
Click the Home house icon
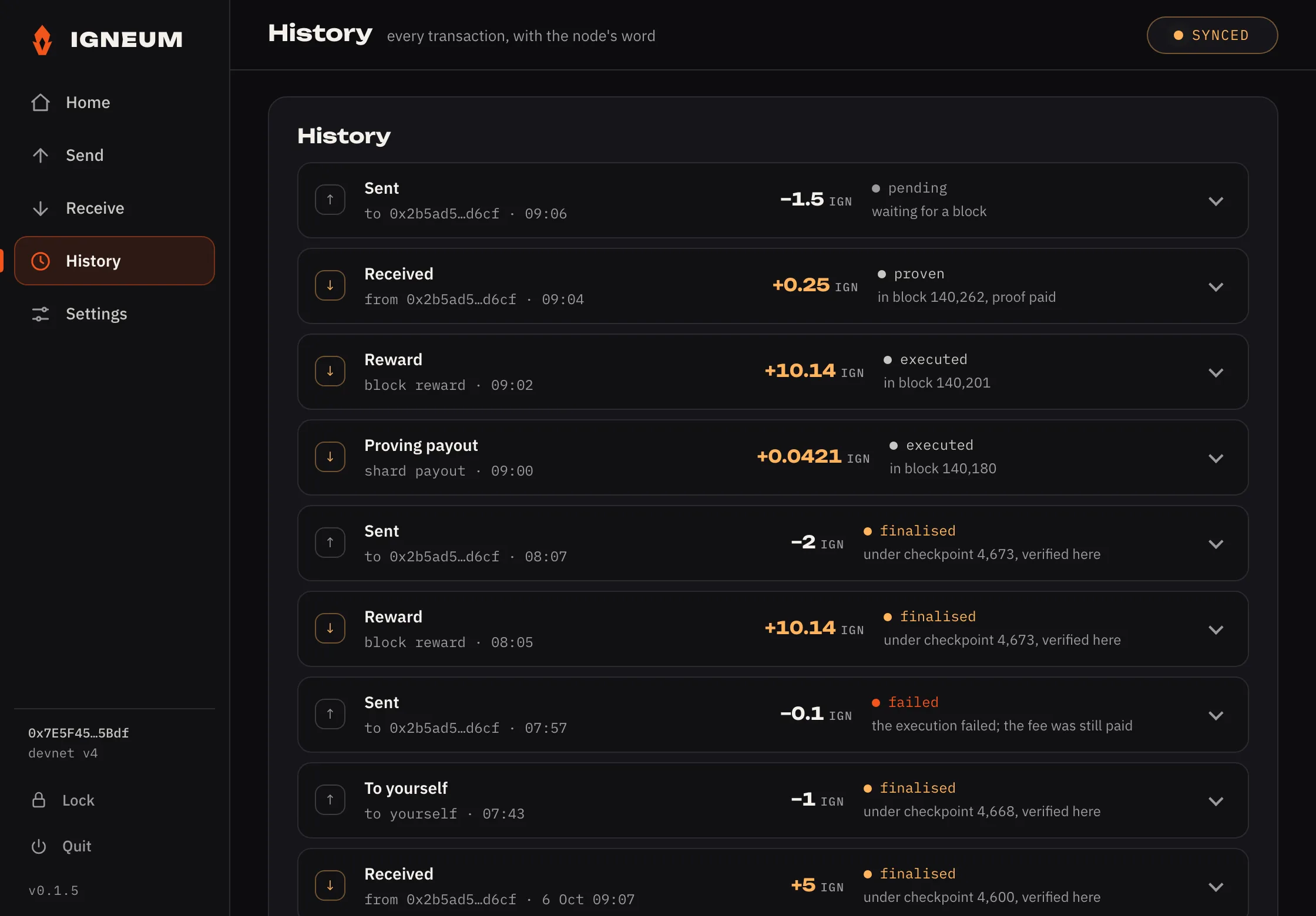pyautogui.click(x=41, y=103)
